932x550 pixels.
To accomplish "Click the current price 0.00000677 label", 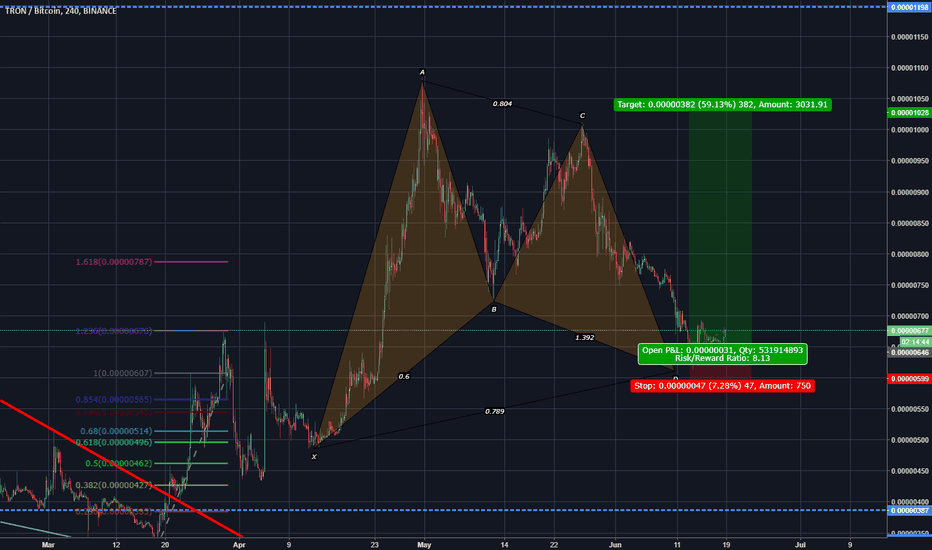I will coord(909,331).
